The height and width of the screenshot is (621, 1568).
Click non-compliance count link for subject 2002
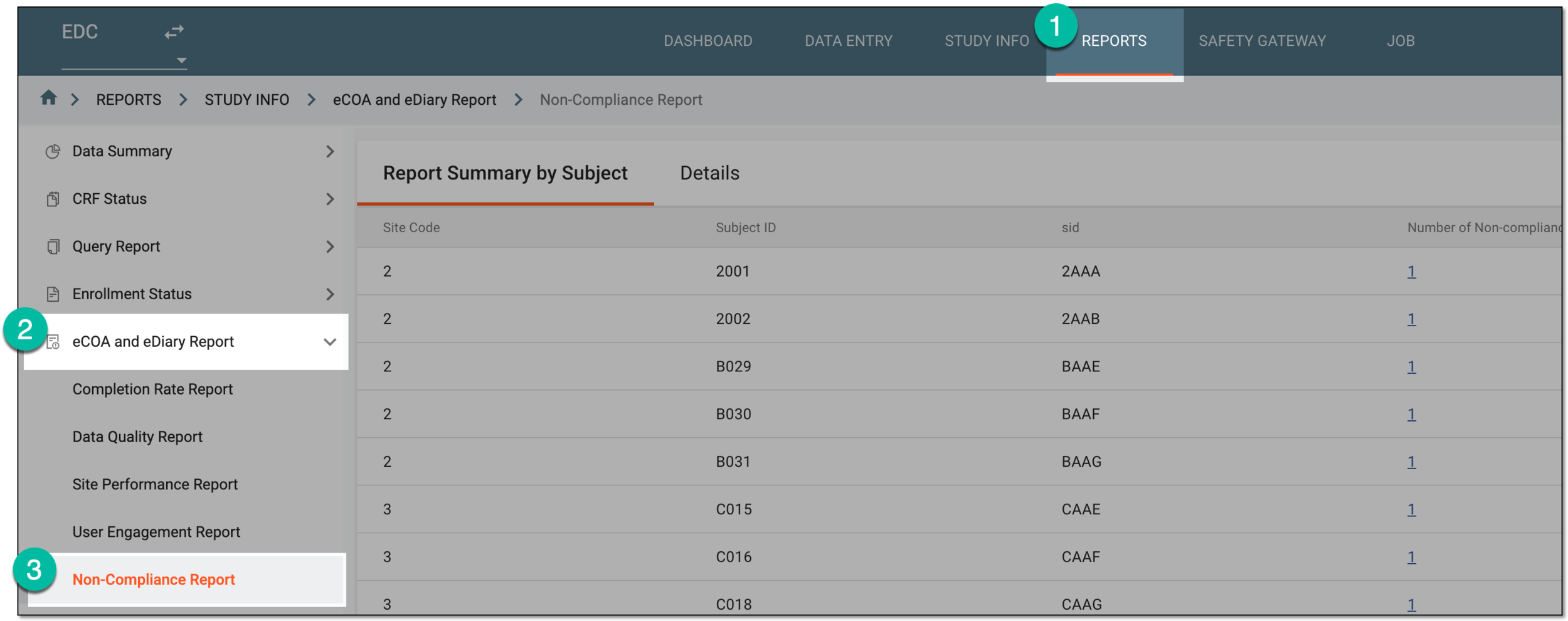[x=1411, y=319]
